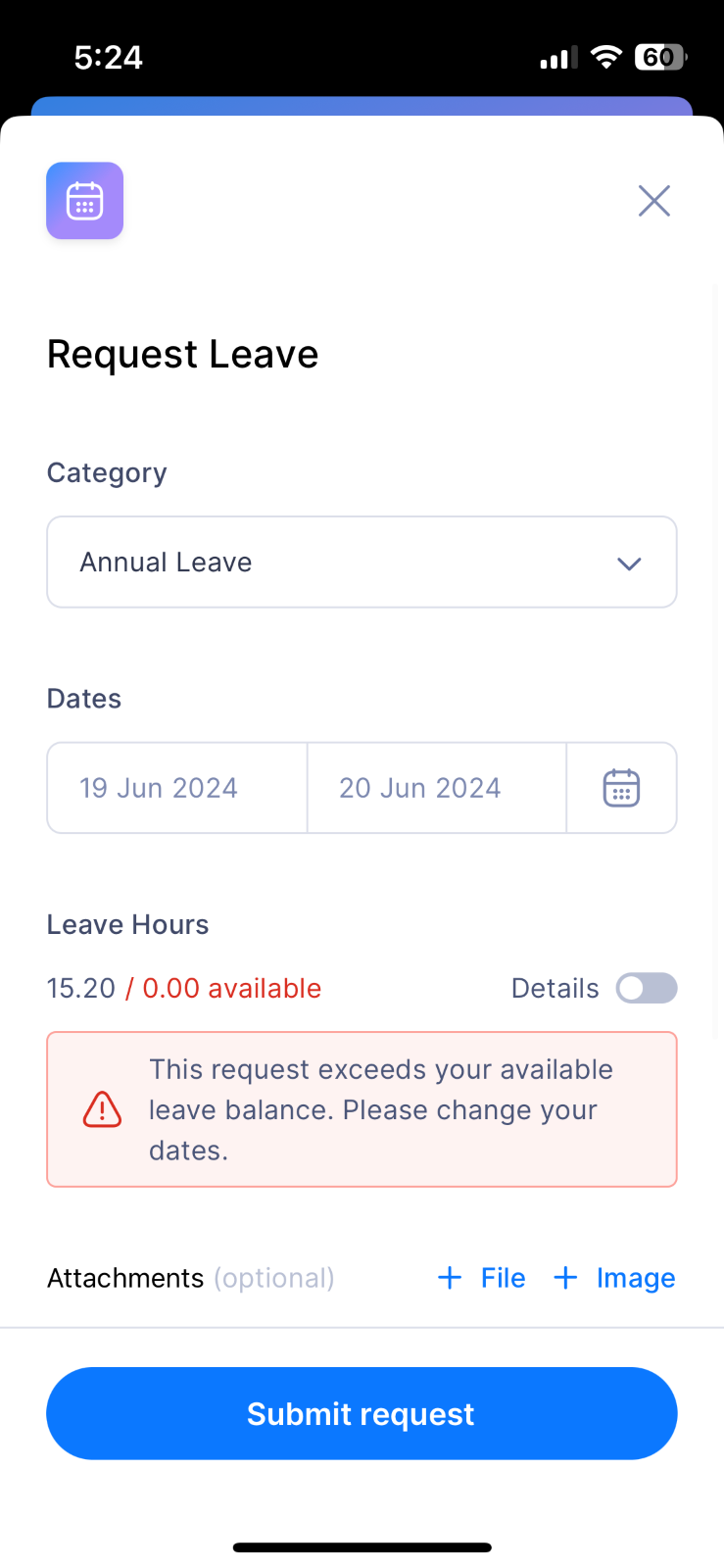This screenshot has height=1568, width=724.
Task: Add a File attachment
Action: 482,1278
